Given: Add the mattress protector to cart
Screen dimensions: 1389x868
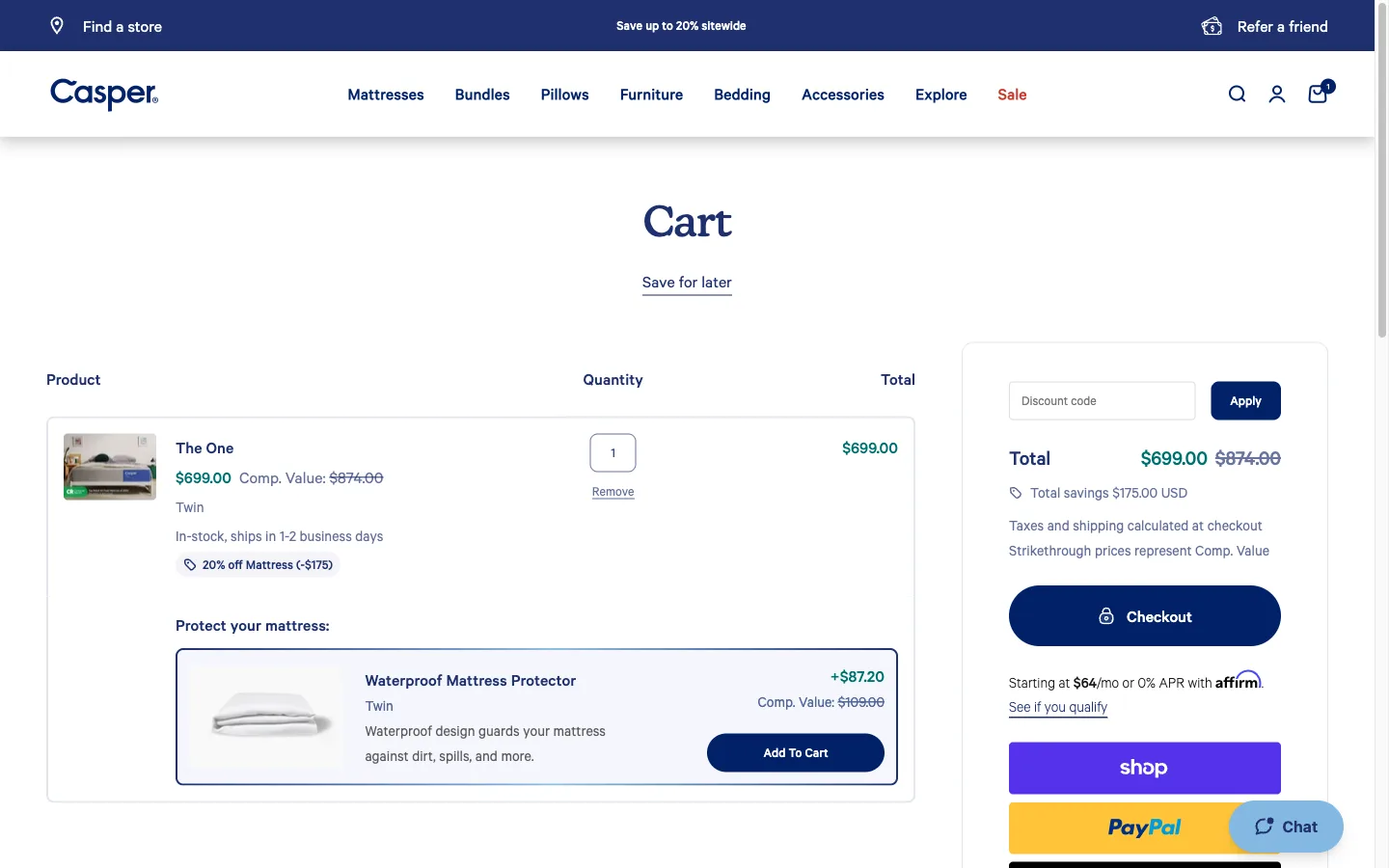Looking at the screenshot, I should pyautogui.click(x=796, y=753).
